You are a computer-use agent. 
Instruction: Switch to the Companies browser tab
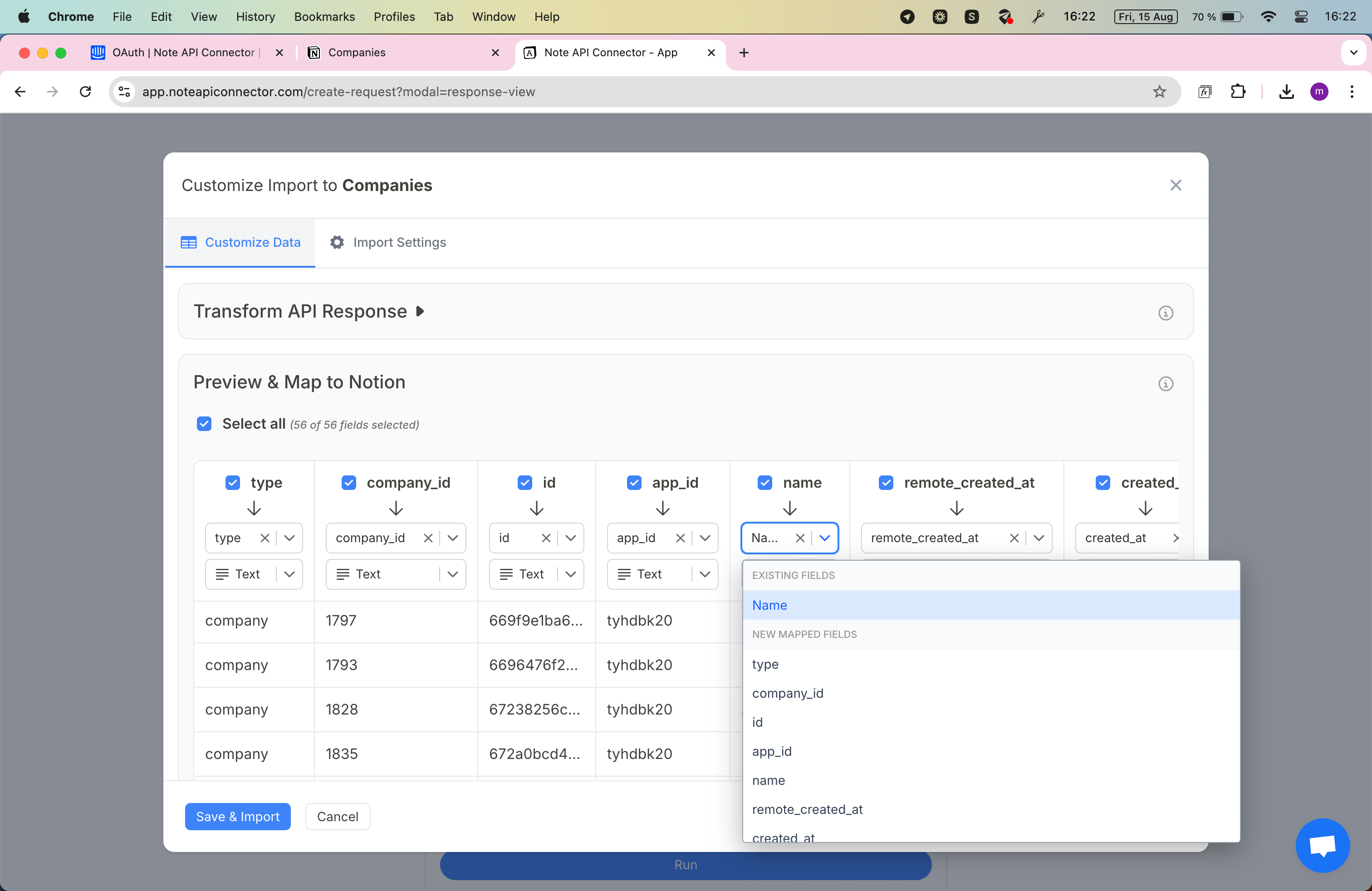[x=403, y=53]
